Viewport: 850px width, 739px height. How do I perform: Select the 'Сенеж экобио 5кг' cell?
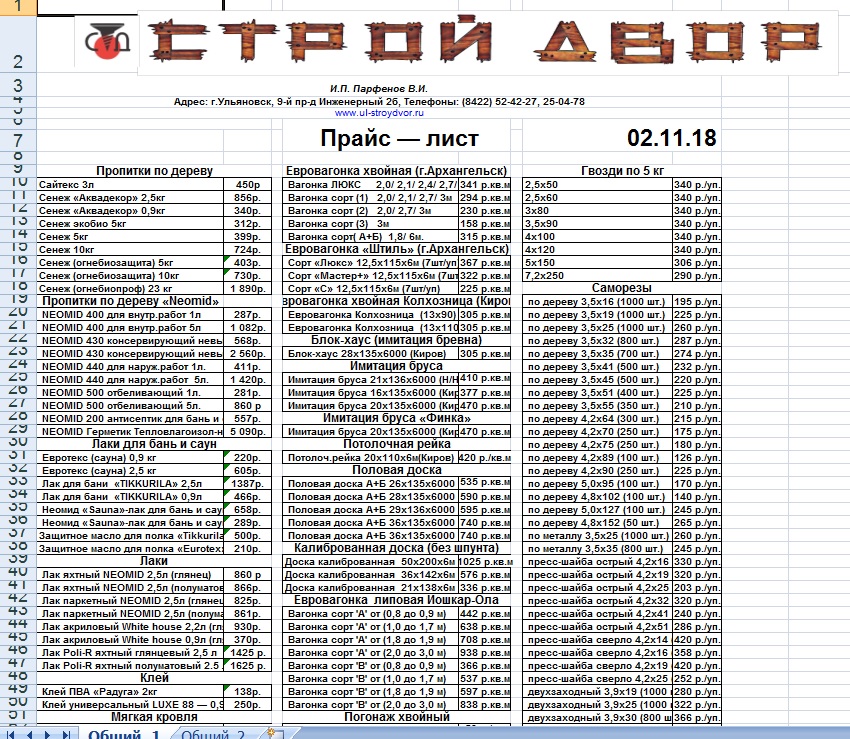point(130,223)
